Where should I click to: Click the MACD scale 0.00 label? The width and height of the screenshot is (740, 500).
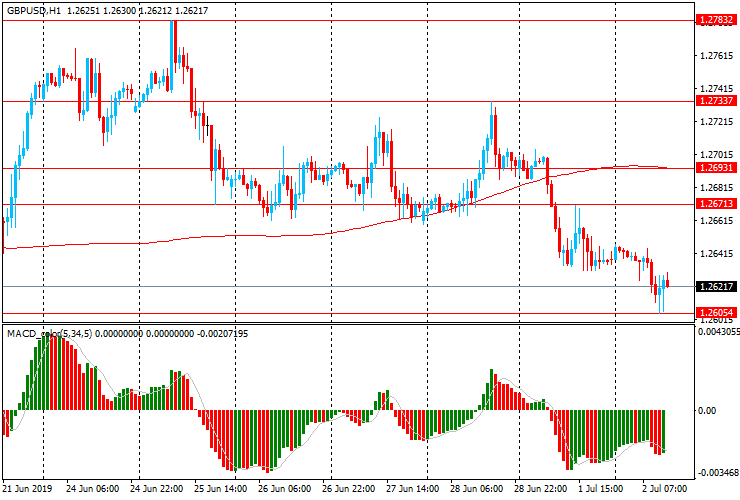pyautogui.click(x=707, y=411)
